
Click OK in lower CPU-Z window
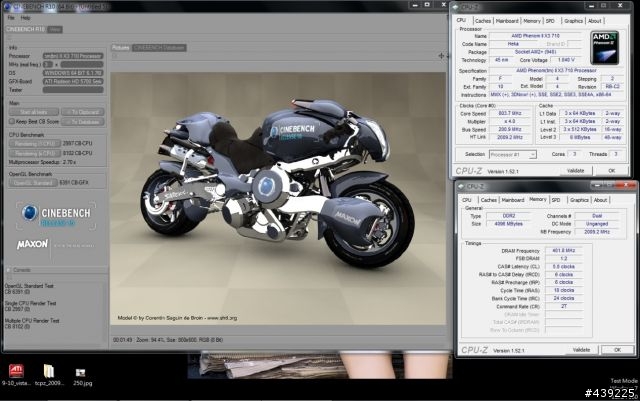coord(617,350)
